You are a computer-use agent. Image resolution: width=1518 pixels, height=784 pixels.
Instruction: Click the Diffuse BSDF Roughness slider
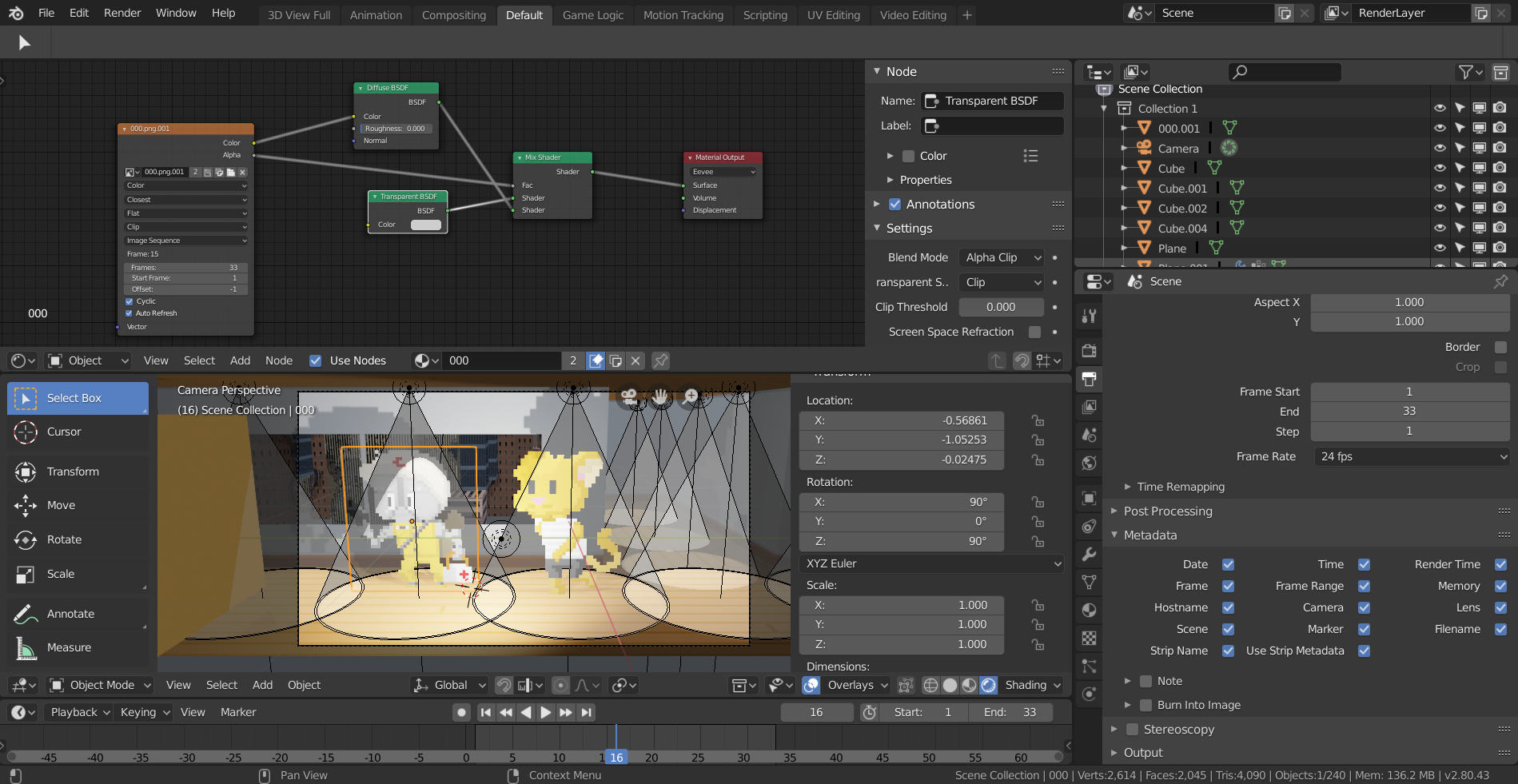tap(395, 129)
